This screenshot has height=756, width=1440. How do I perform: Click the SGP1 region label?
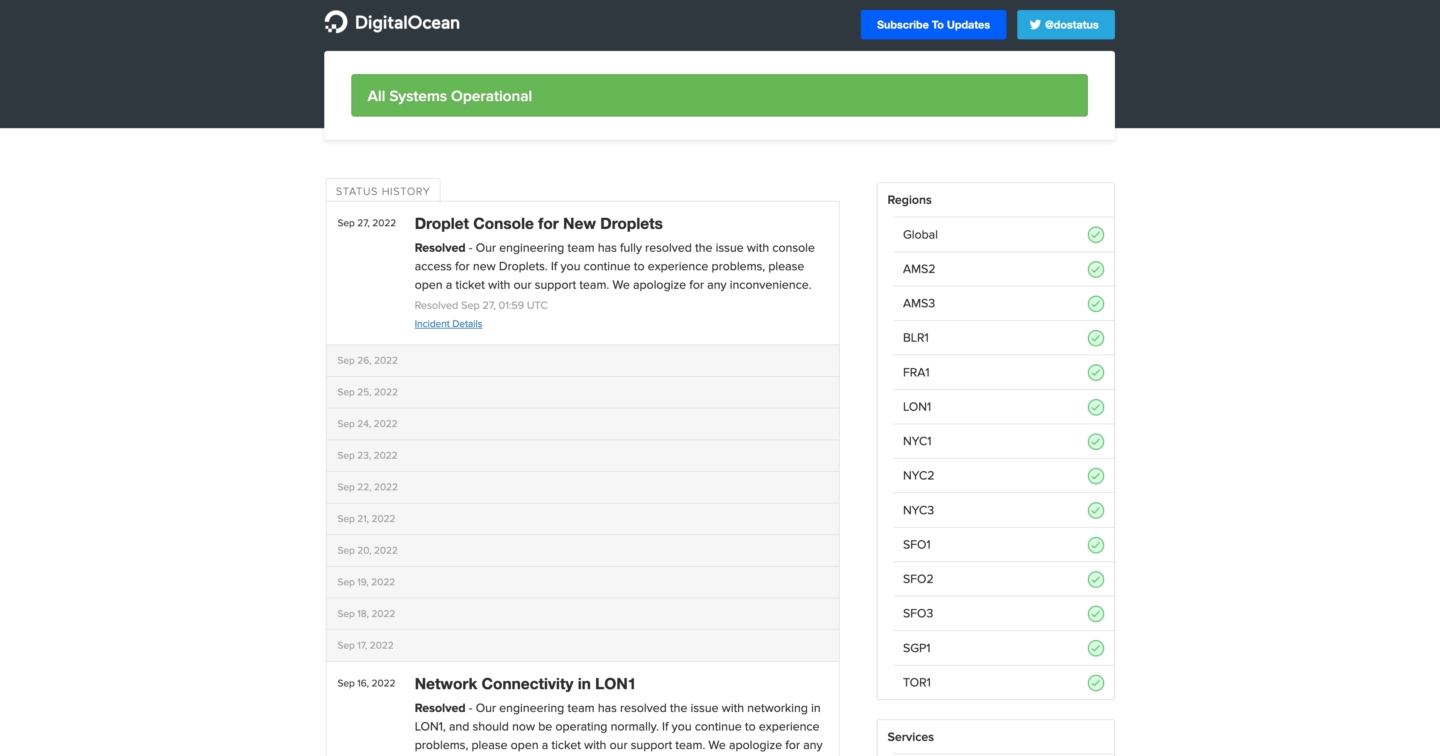click(x=917, y=649)
